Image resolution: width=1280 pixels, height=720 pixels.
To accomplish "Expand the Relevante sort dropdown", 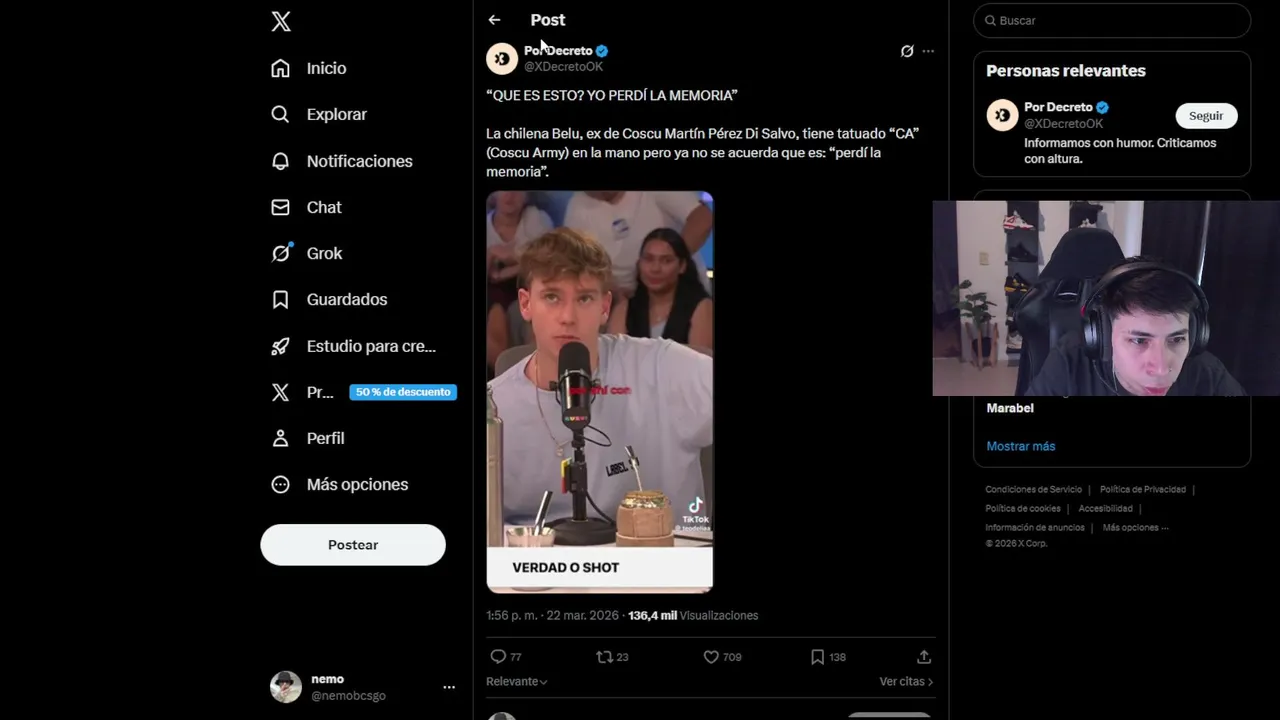I will coord(517,682).
